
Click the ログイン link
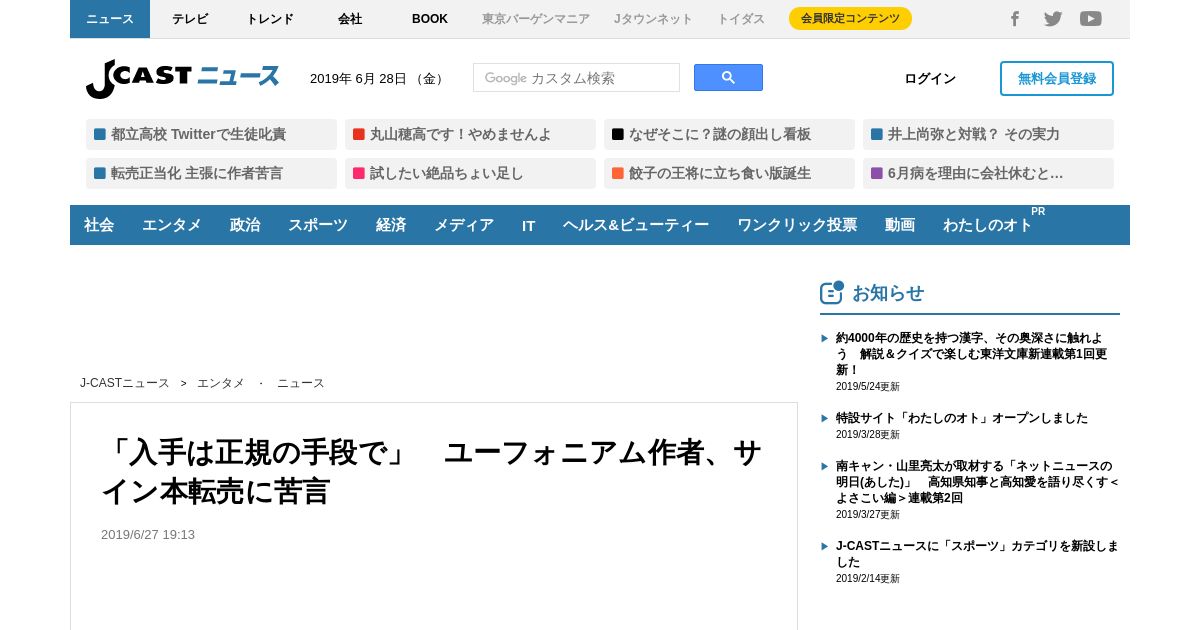tap(930, 79)
